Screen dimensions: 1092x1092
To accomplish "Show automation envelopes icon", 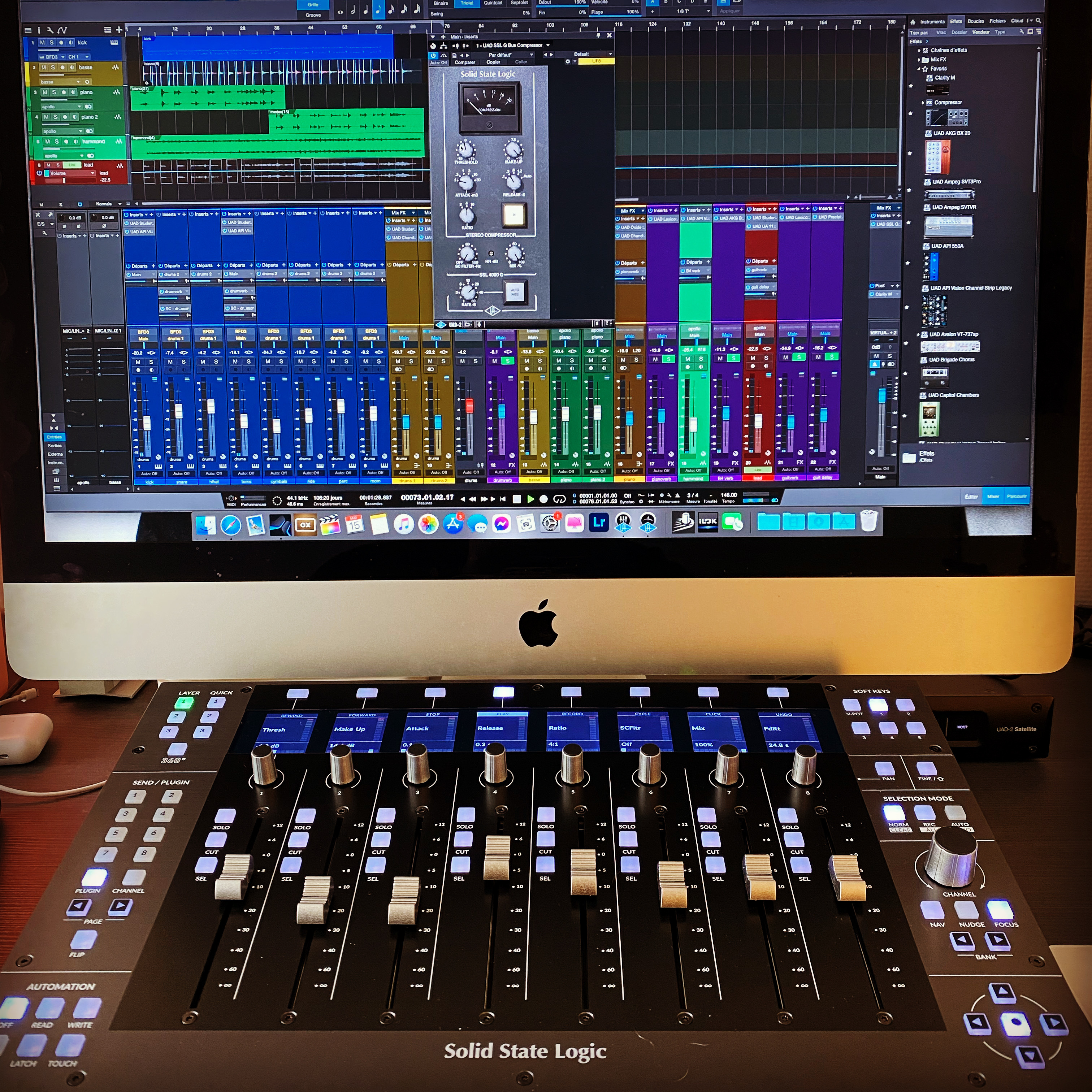I will pyautogui.click(x=62, y=30).
